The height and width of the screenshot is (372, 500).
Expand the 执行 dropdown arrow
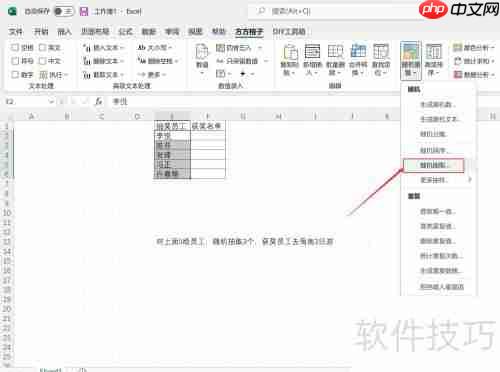(66, 75)
